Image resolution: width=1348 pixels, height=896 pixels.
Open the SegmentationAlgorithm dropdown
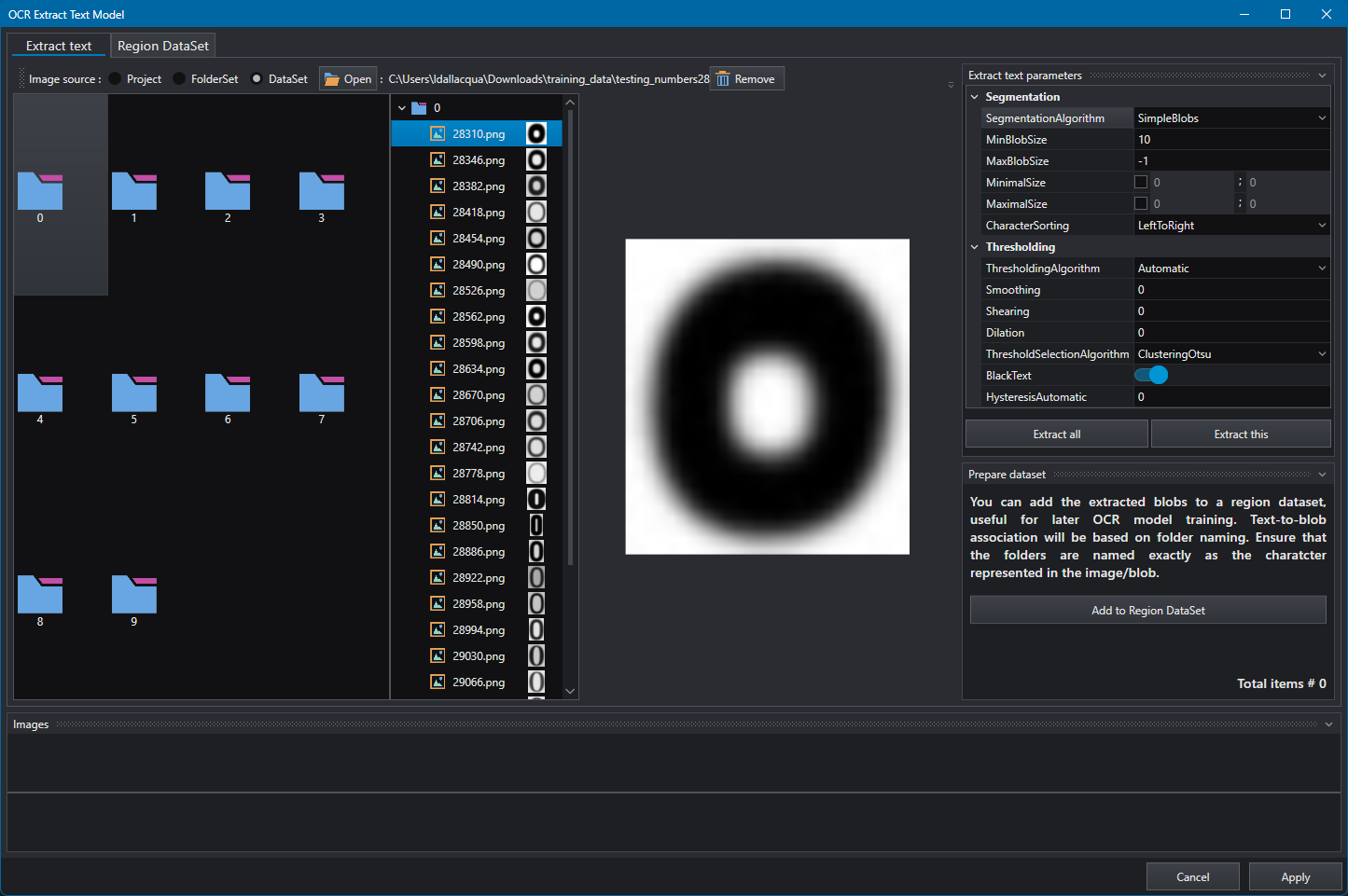[x=1231, y=118]
